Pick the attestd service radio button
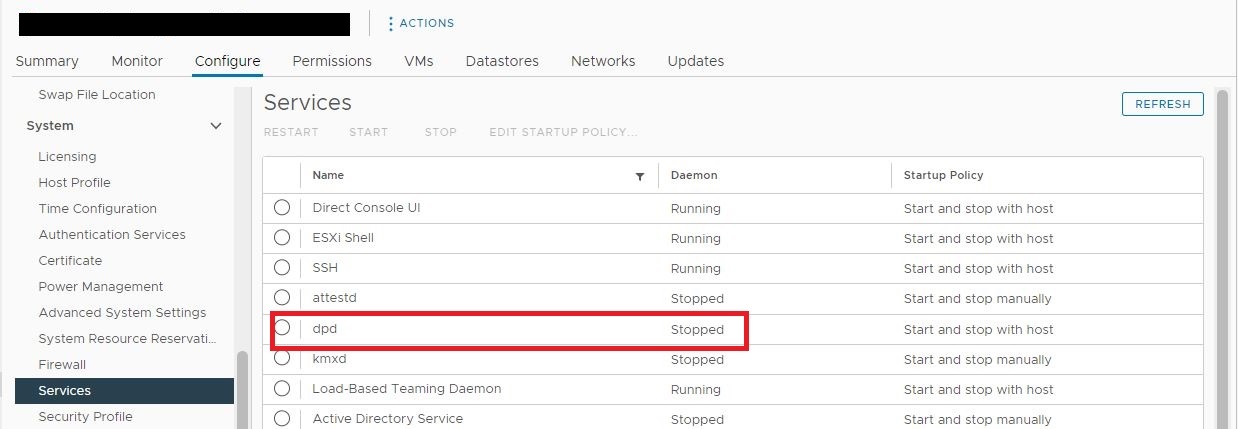 coord(282,298)
